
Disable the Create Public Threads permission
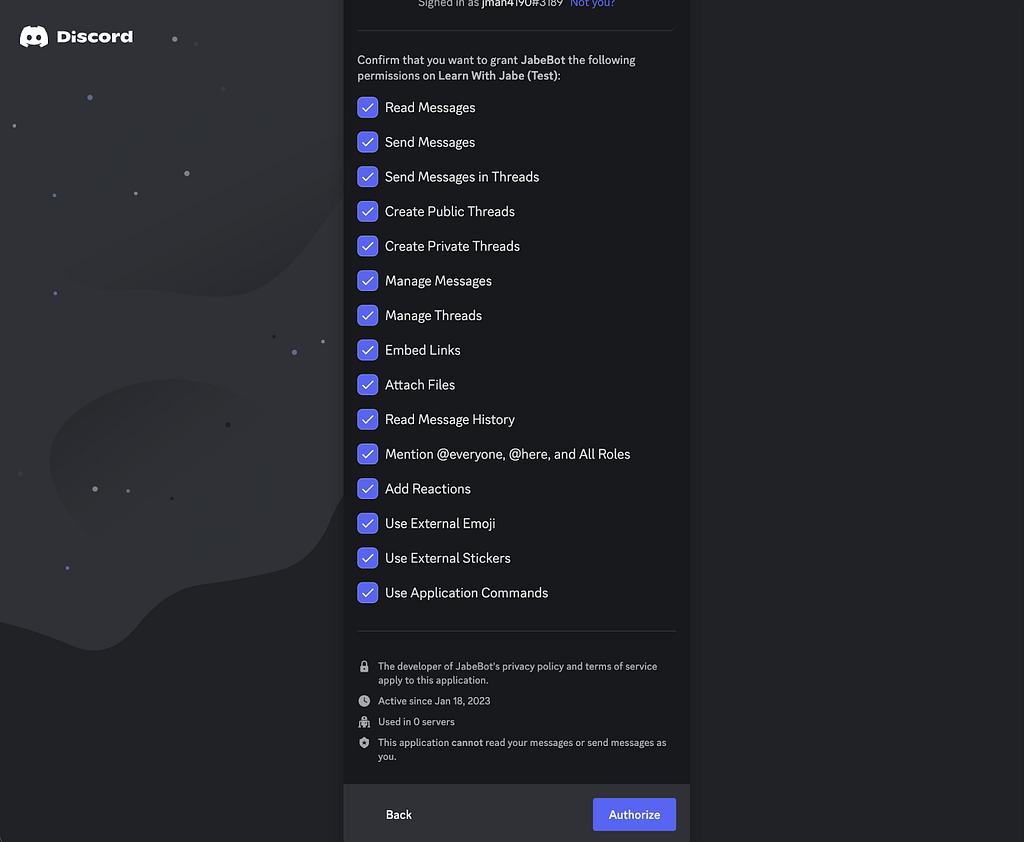(368, 211)
